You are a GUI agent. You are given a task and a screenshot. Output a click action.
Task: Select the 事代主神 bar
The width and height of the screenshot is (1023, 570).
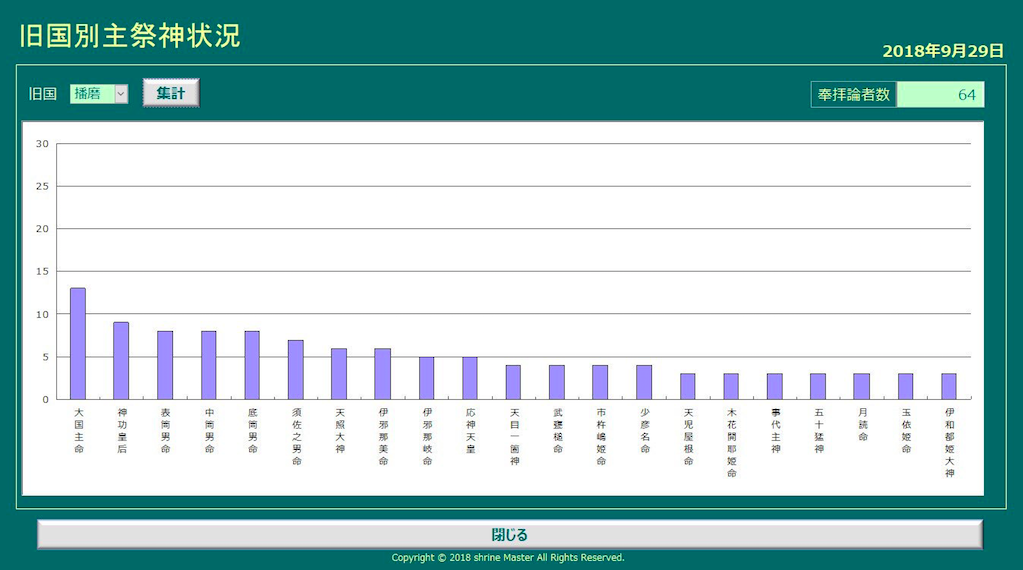point(774,387)
